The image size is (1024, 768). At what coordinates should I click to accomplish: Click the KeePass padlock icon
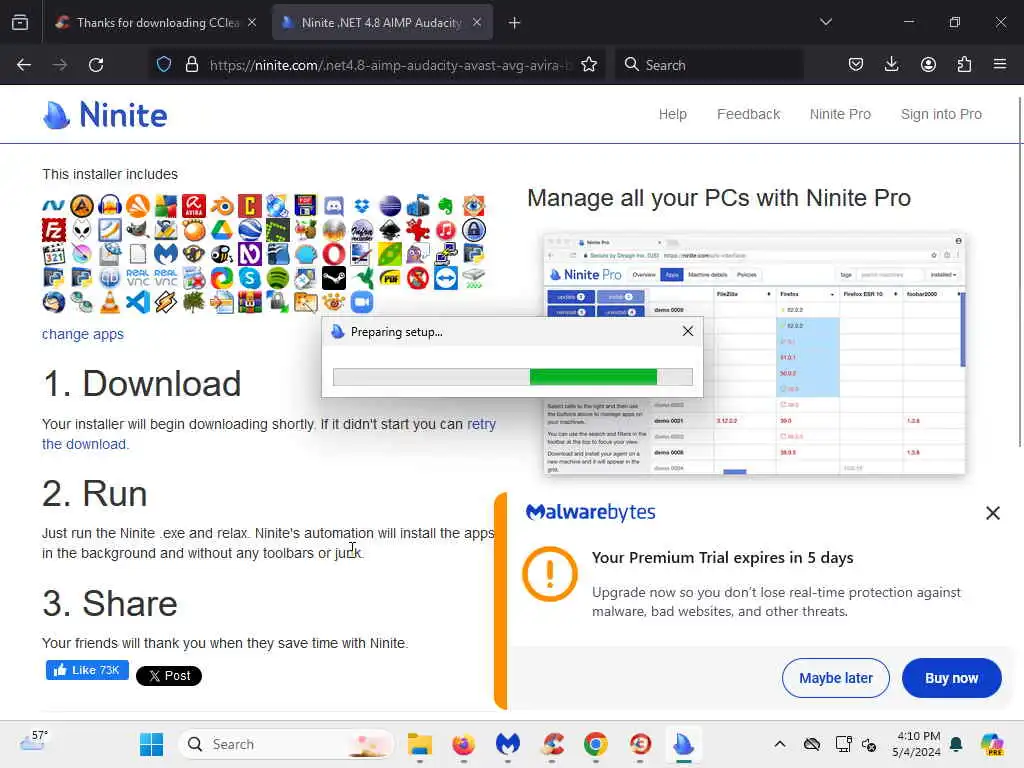[x=474, y=230]
